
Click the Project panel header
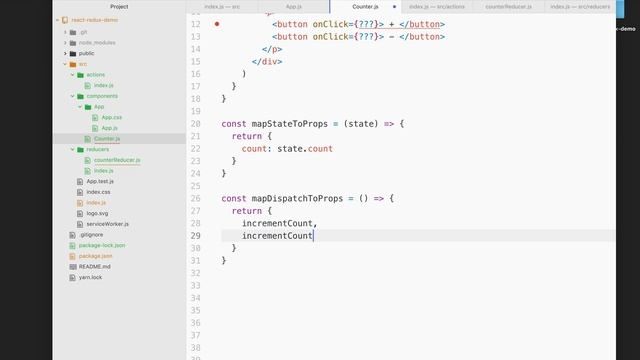119,7
